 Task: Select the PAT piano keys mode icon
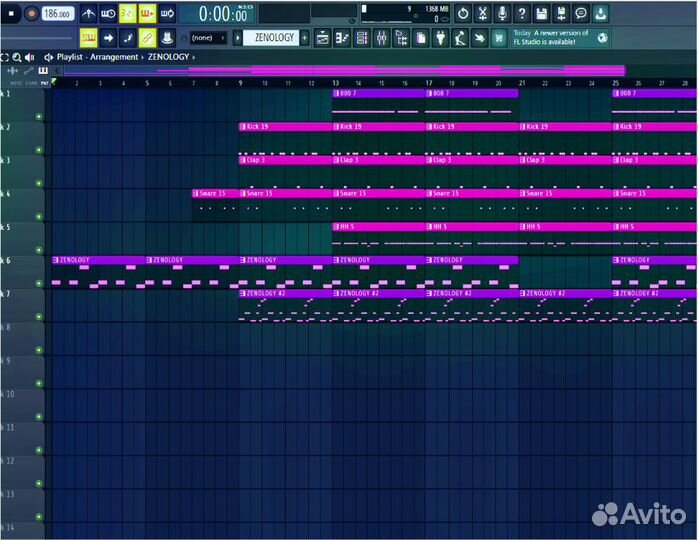tap(43, 71)
